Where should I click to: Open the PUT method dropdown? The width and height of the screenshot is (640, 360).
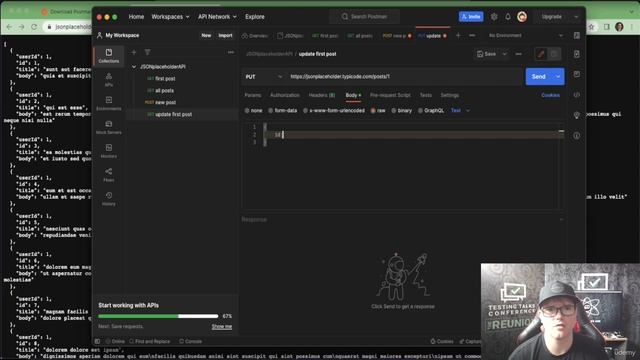point(264,77)
